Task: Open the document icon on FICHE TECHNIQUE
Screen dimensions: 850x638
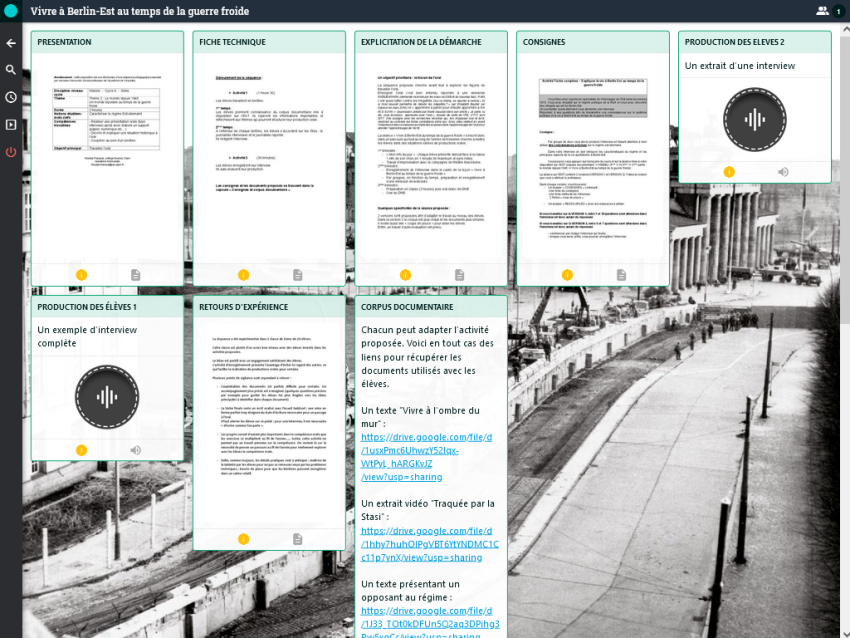Action: [x=297, y=275]
